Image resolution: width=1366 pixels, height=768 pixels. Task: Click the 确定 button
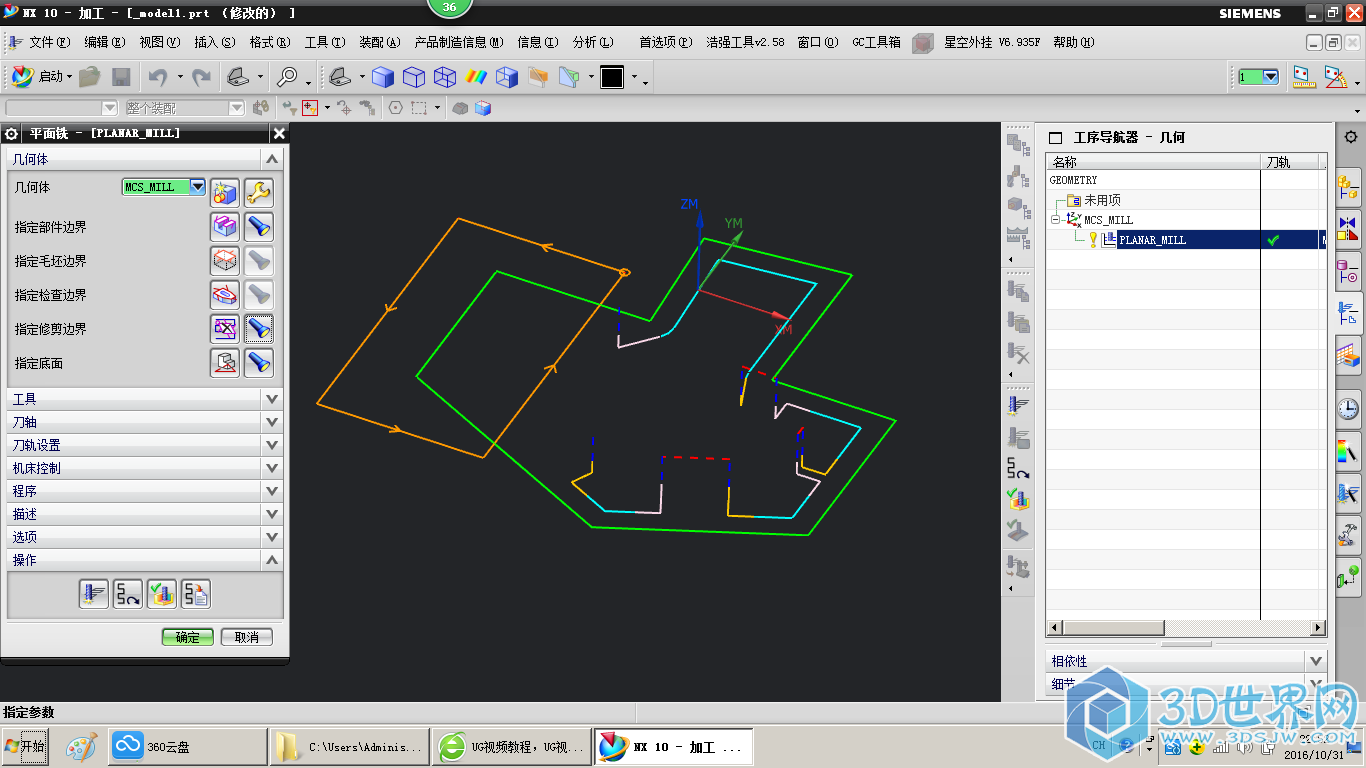(x=188, y=637)
